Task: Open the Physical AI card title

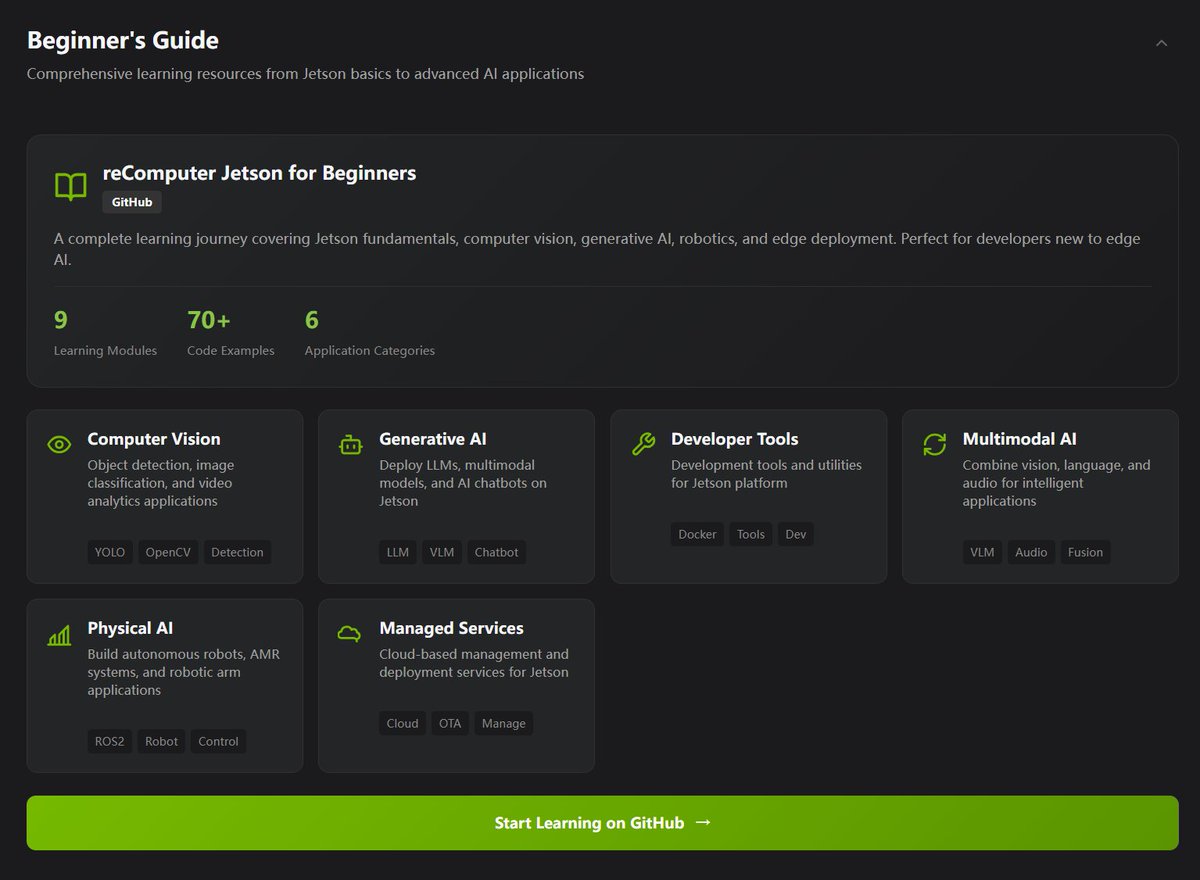Action: 130,628
